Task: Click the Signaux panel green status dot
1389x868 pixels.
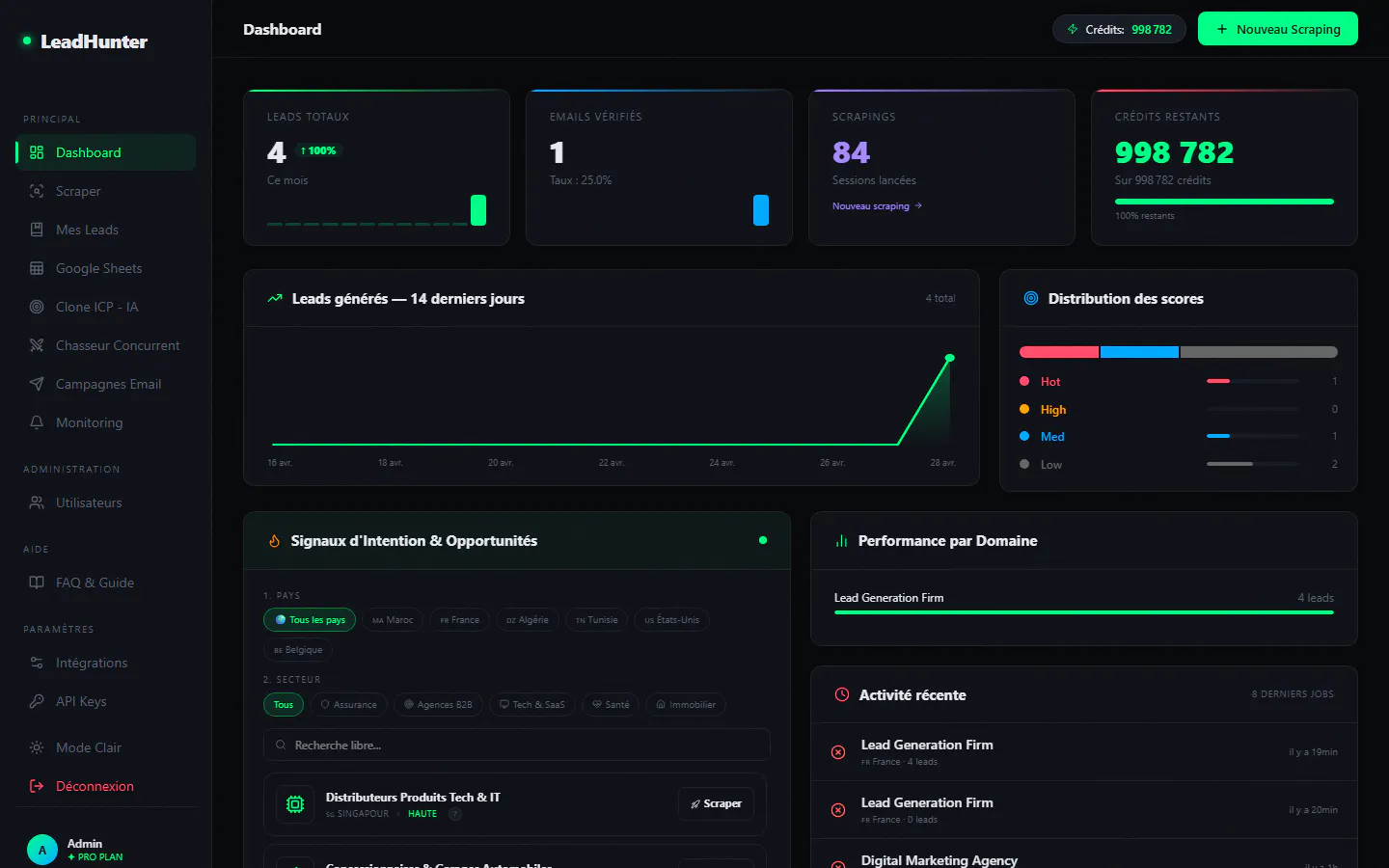Action: [x=763, y=540]
